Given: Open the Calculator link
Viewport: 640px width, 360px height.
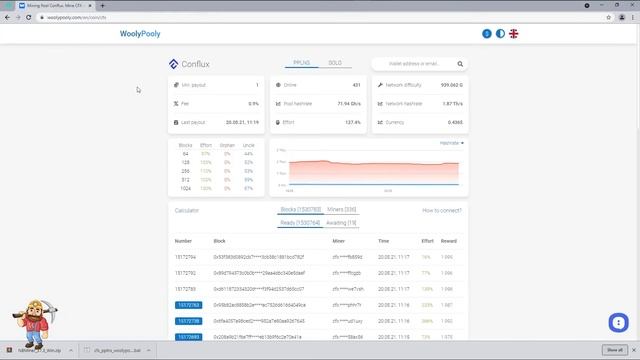Looking at the screenshot, I should 187,211.
